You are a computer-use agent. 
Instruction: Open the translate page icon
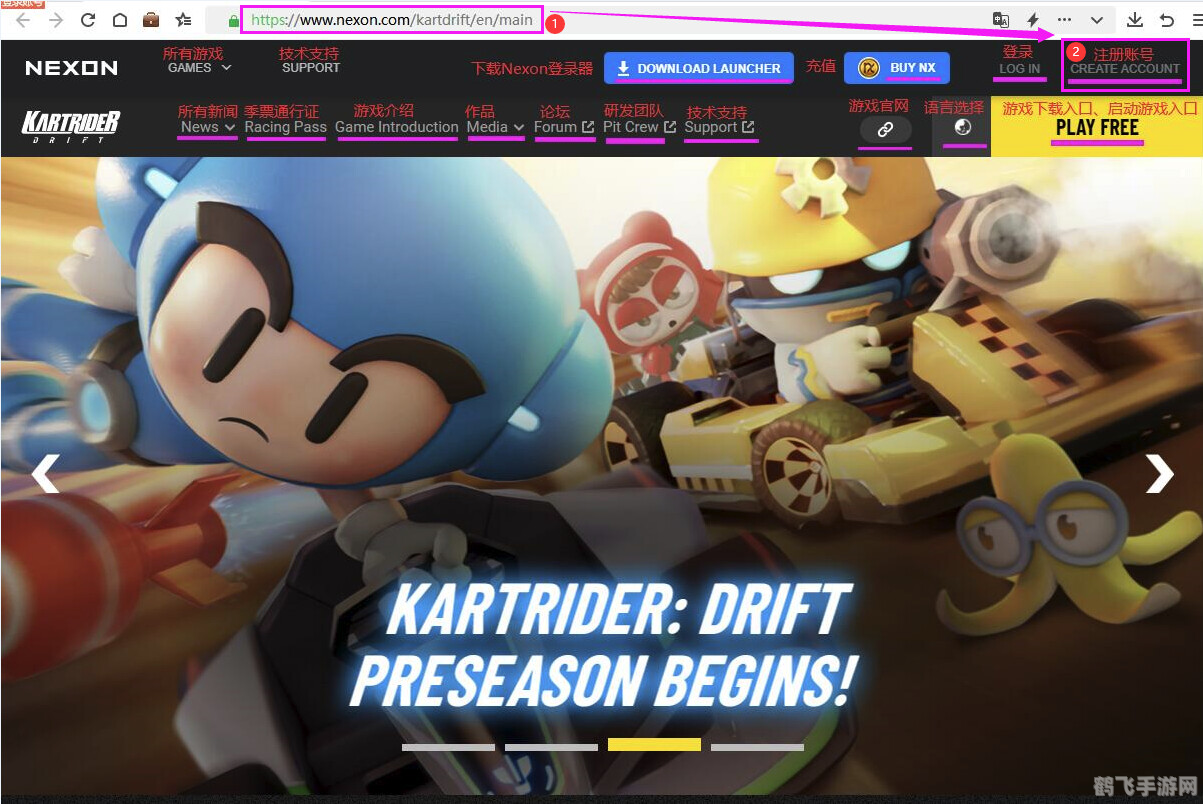[x=1000, y=20]
